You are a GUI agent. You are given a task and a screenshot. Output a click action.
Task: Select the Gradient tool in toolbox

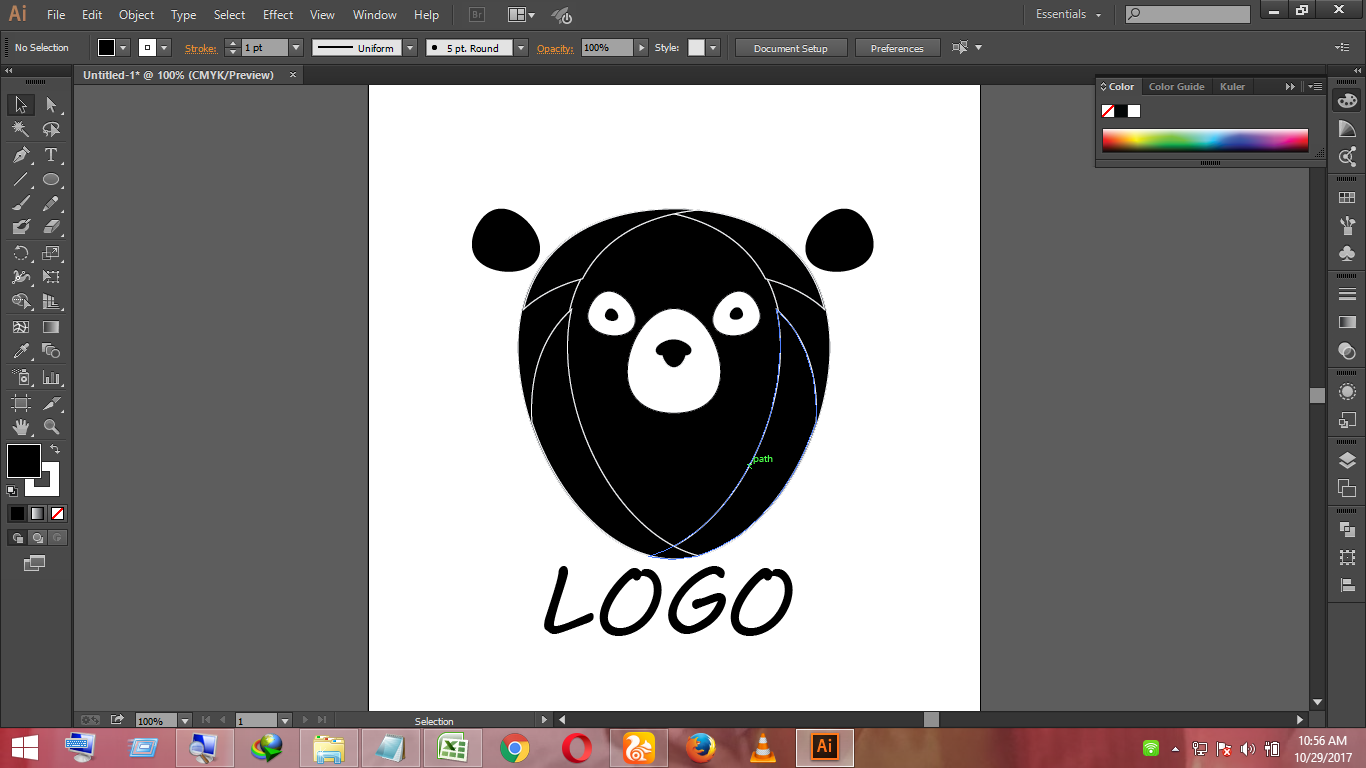click(x=52, y=327)
